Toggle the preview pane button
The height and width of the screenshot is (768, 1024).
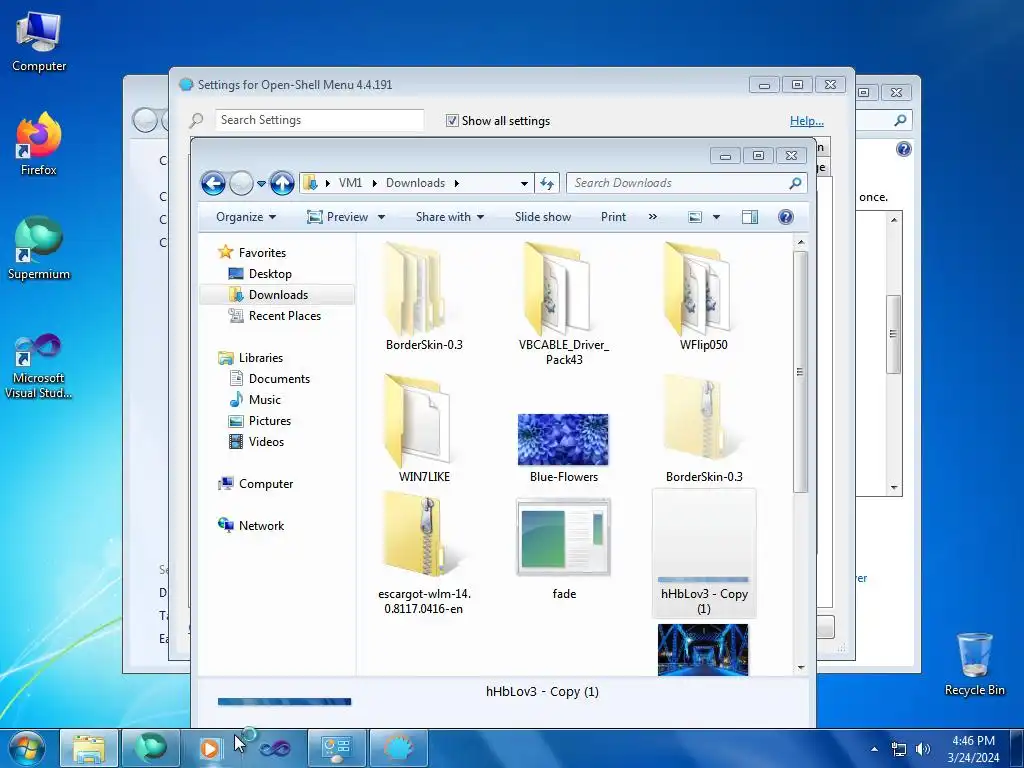point(750,217)
